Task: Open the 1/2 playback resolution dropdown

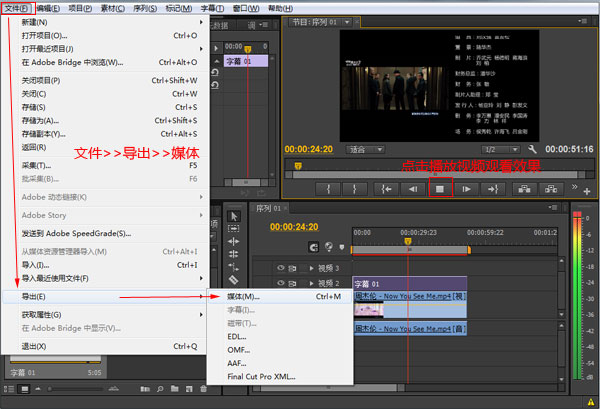Action: tap(501, 150)
